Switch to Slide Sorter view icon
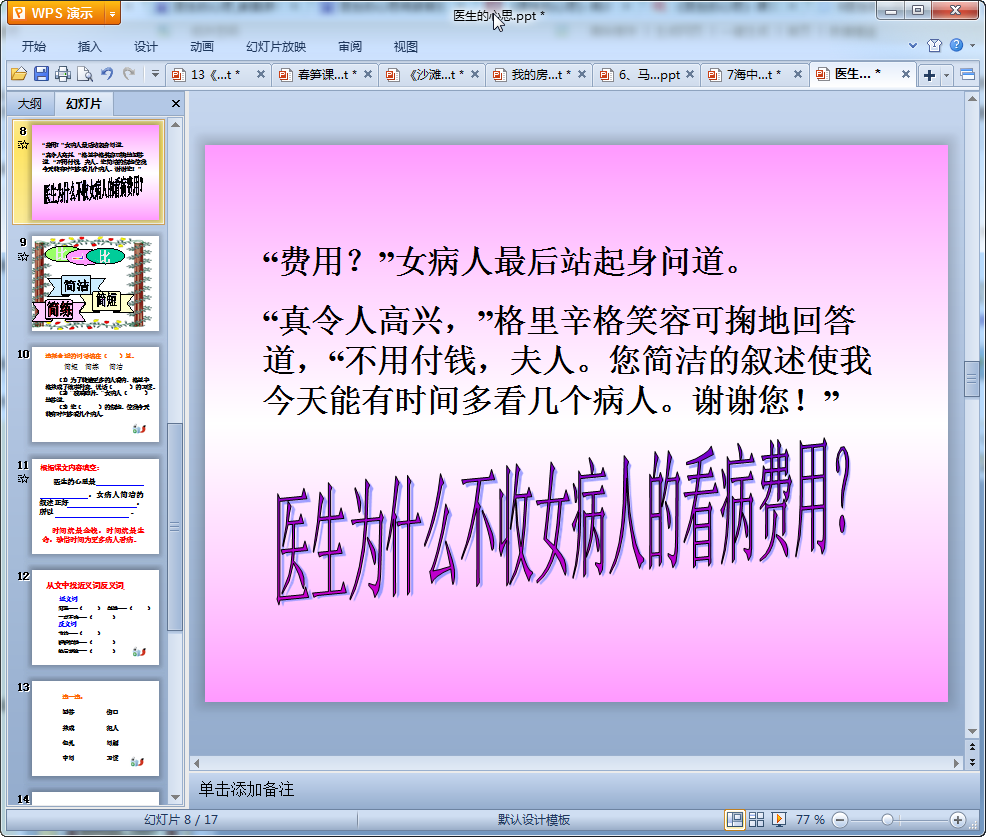Viewport: 986px width, 837px height. coord(756,819)
